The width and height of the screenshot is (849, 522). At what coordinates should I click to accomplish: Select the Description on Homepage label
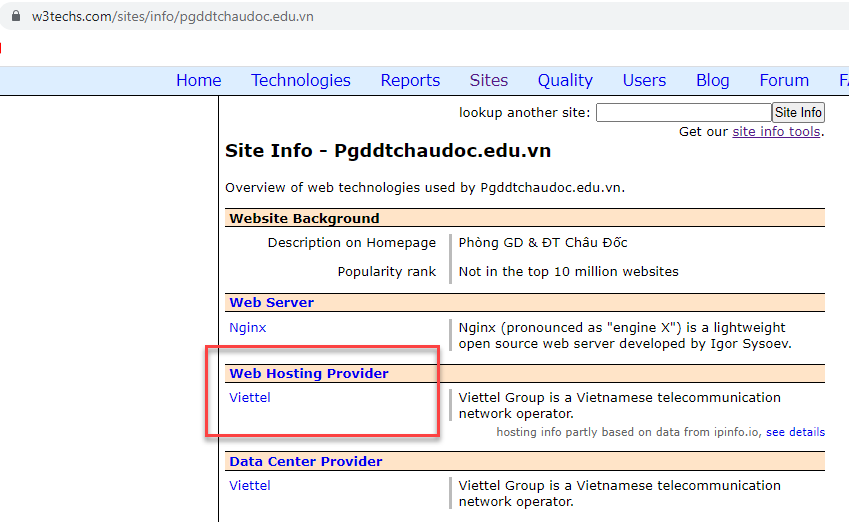(351, 243)
